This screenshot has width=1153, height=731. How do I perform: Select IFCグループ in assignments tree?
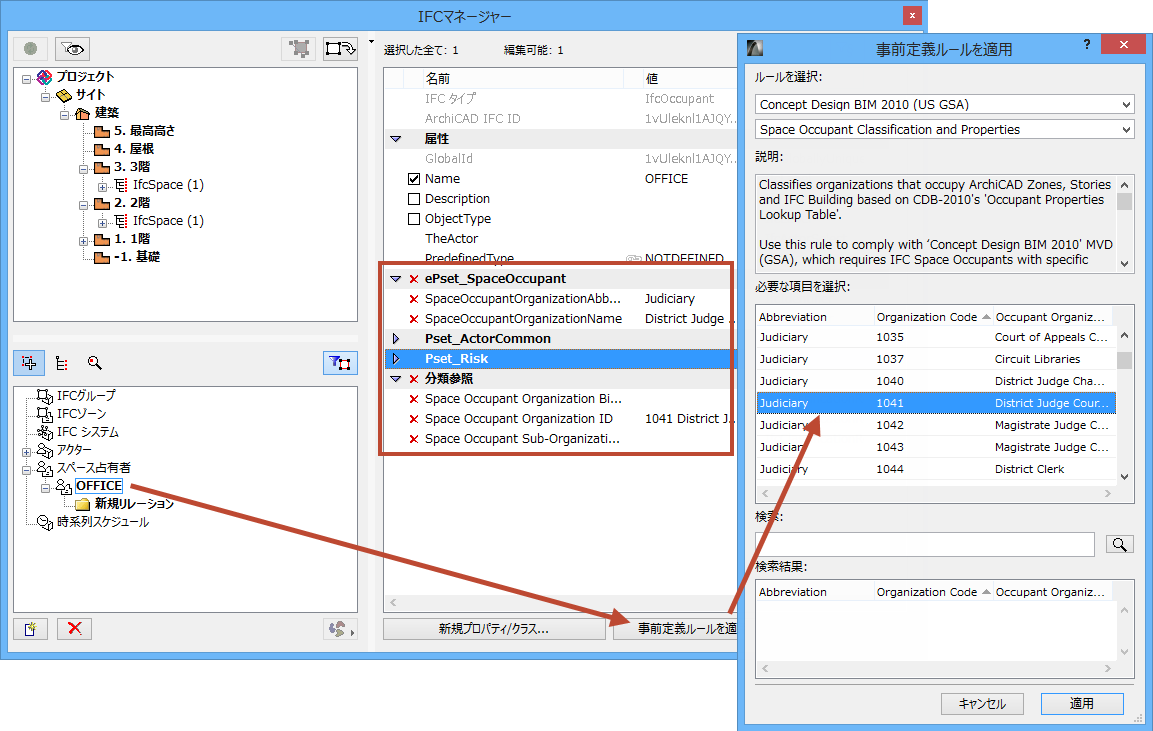pos(85,396)
